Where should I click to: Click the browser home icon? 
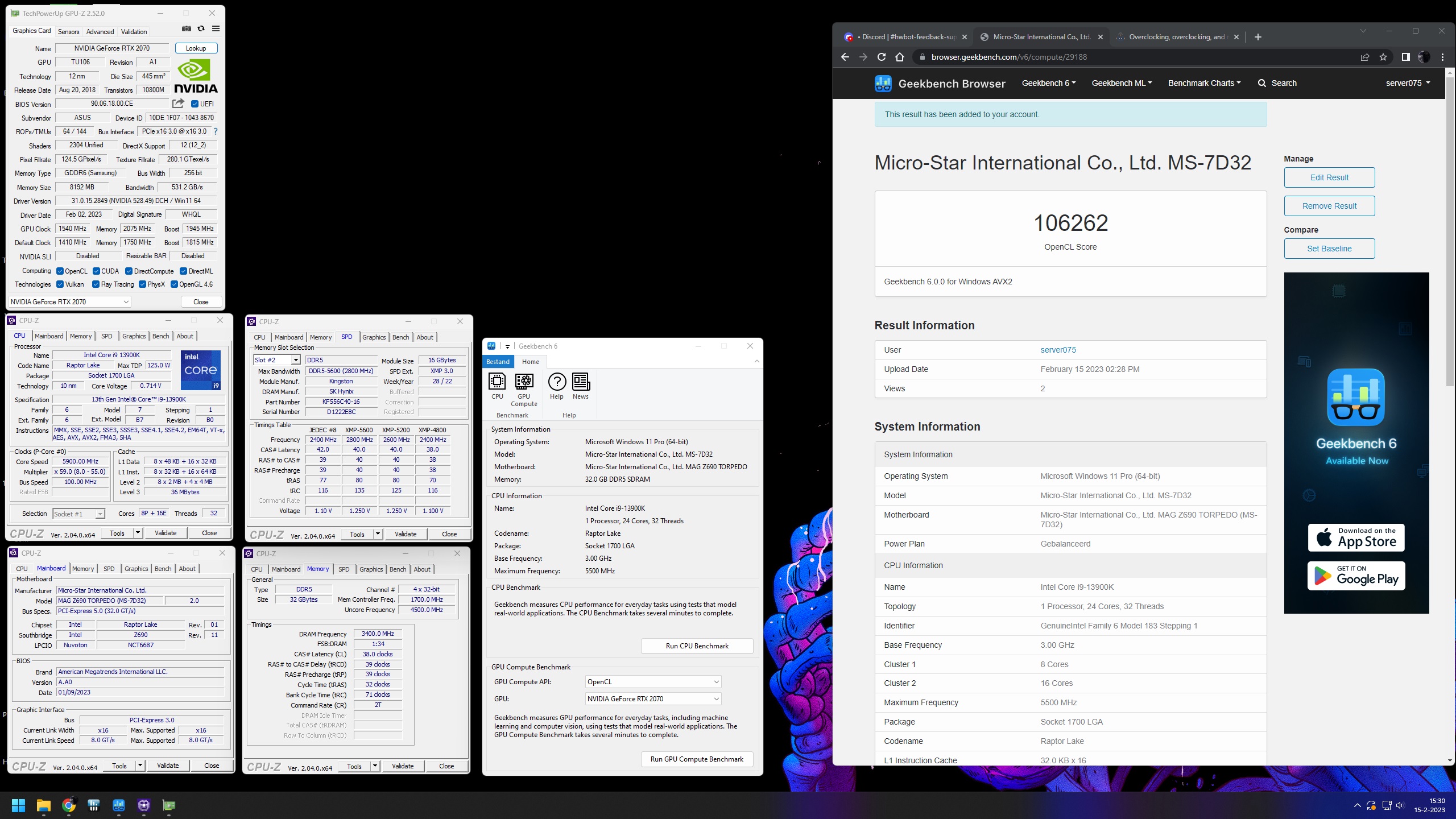click(x=900, y=57)
